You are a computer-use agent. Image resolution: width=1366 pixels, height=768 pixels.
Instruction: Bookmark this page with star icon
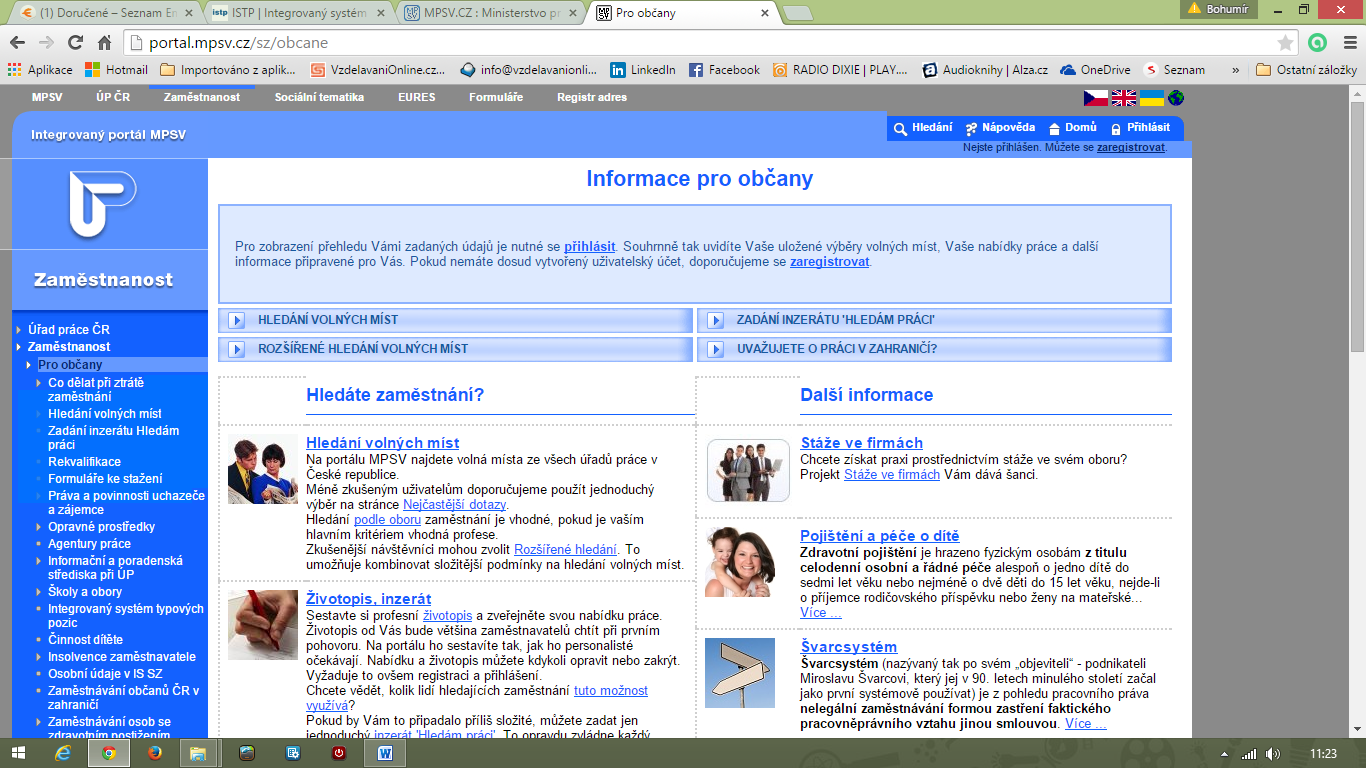coord(1285,43)
